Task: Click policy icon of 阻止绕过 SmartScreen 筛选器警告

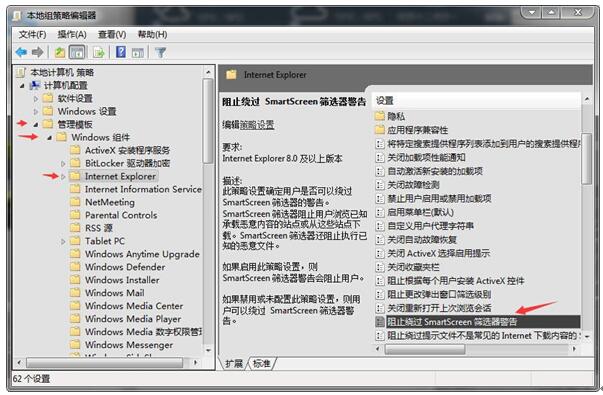Action: click(x=380, y=322)
